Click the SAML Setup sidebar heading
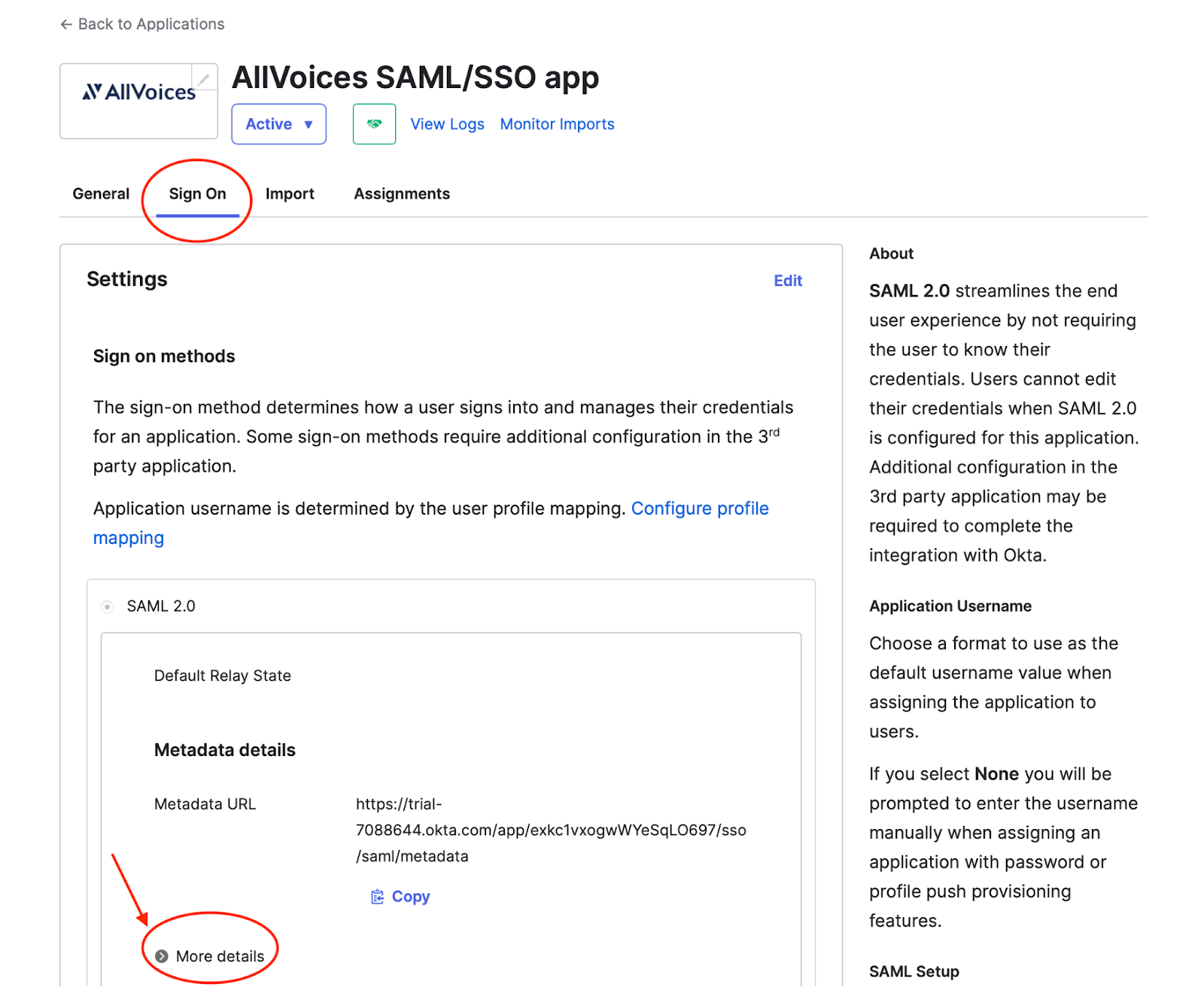 914,971
